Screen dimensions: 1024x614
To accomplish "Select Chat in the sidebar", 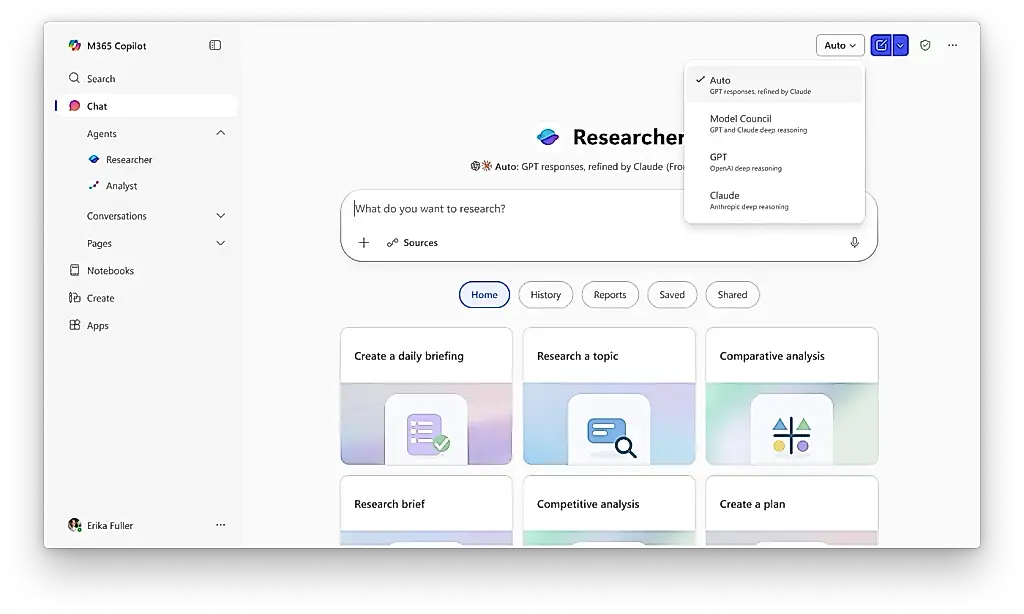I will coord(146,106).
